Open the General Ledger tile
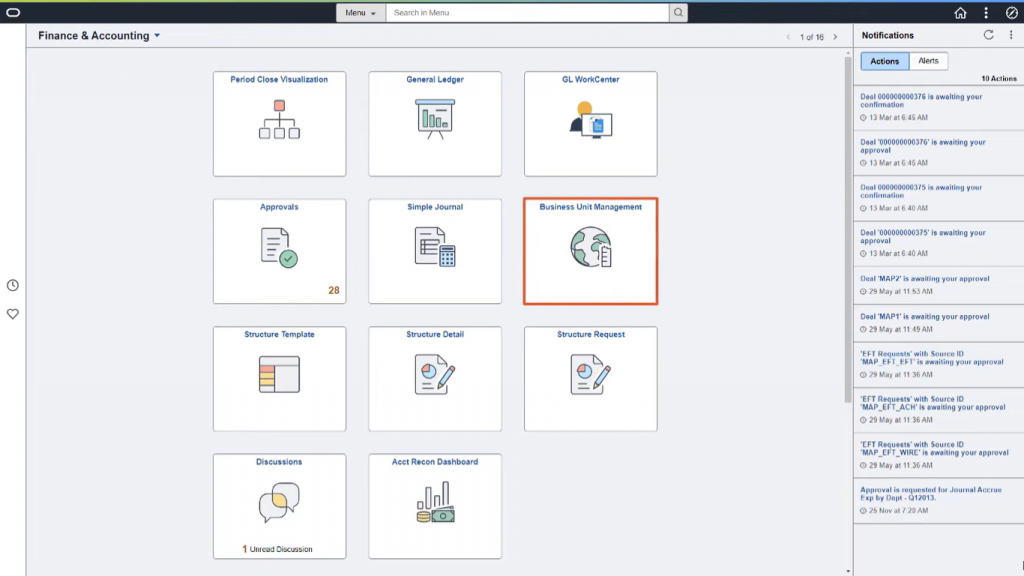This screenshot has width=1024, height=576. 435,124
